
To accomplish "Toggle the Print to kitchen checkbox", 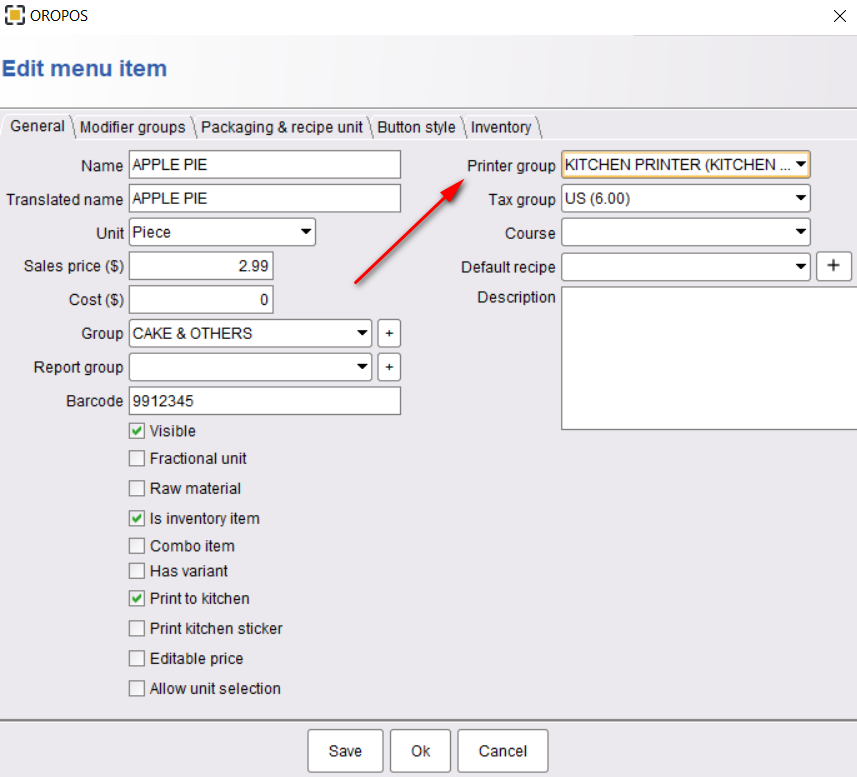I will [x=137, y=598].
